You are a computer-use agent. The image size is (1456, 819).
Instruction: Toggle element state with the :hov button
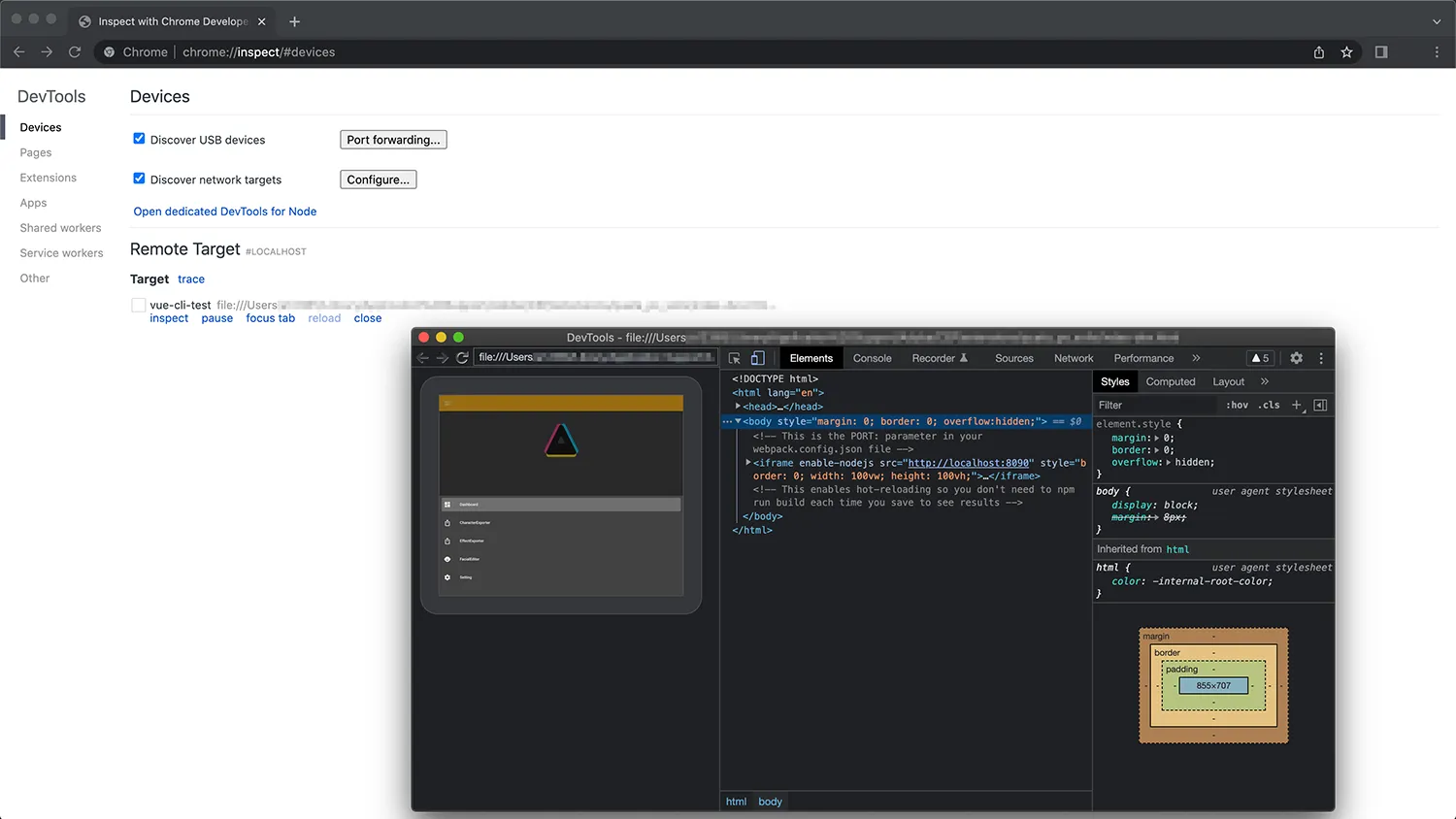[1238, 406]
